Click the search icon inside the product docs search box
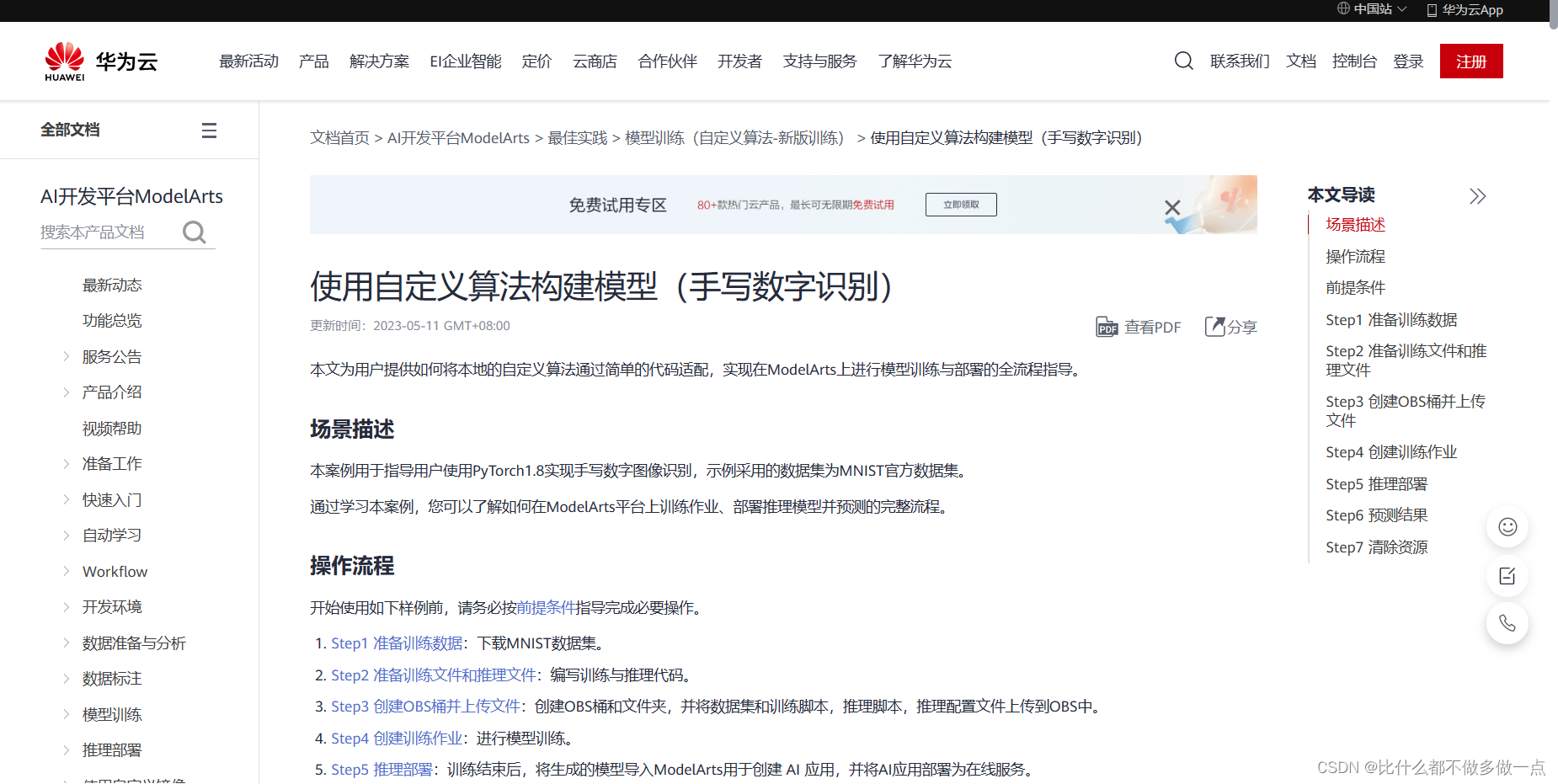This screenshot has width=1558, height=784. click(x=195, y=232)
